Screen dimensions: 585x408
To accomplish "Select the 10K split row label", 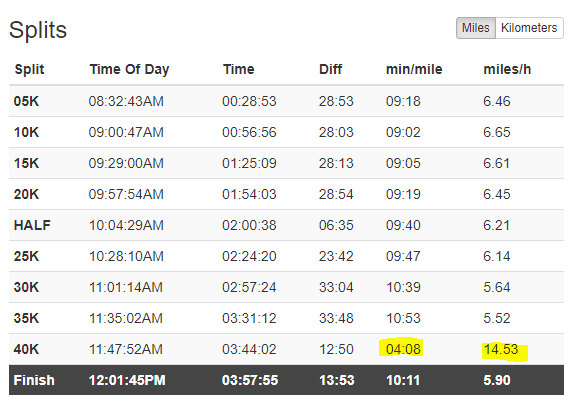I will click(26, 132).
